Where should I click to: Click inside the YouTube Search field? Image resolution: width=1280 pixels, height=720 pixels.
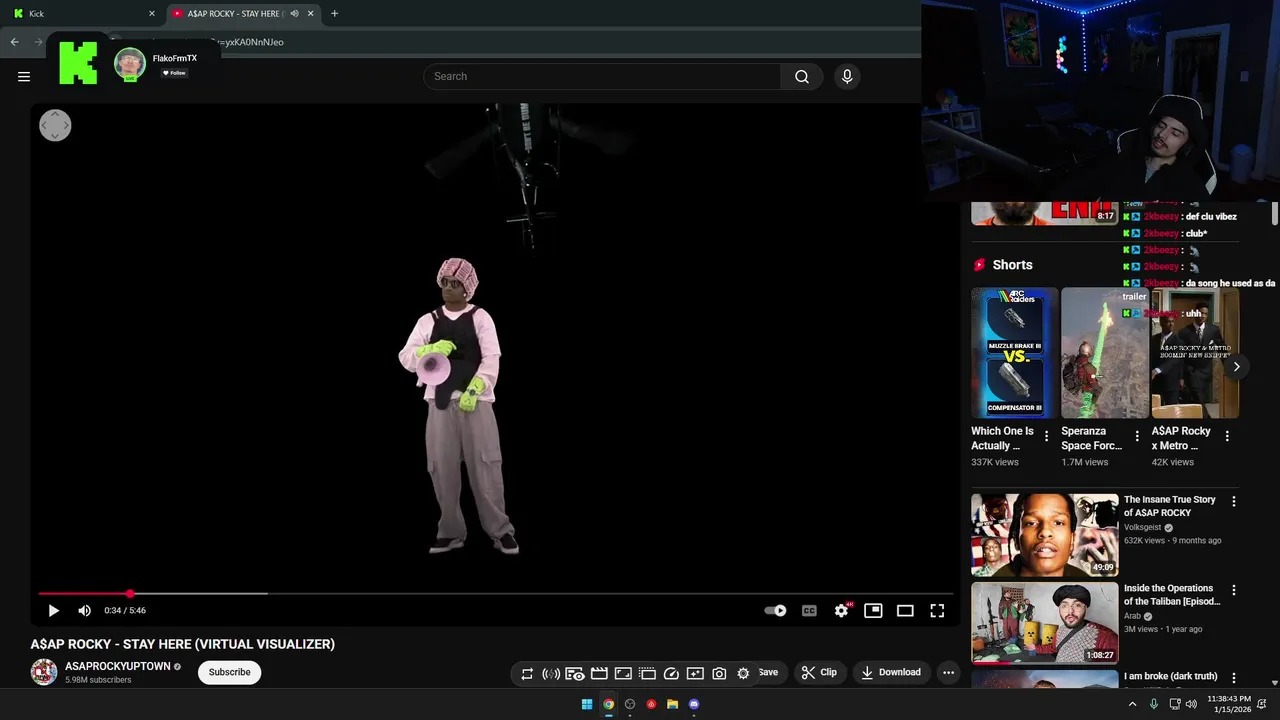point(602,76)
